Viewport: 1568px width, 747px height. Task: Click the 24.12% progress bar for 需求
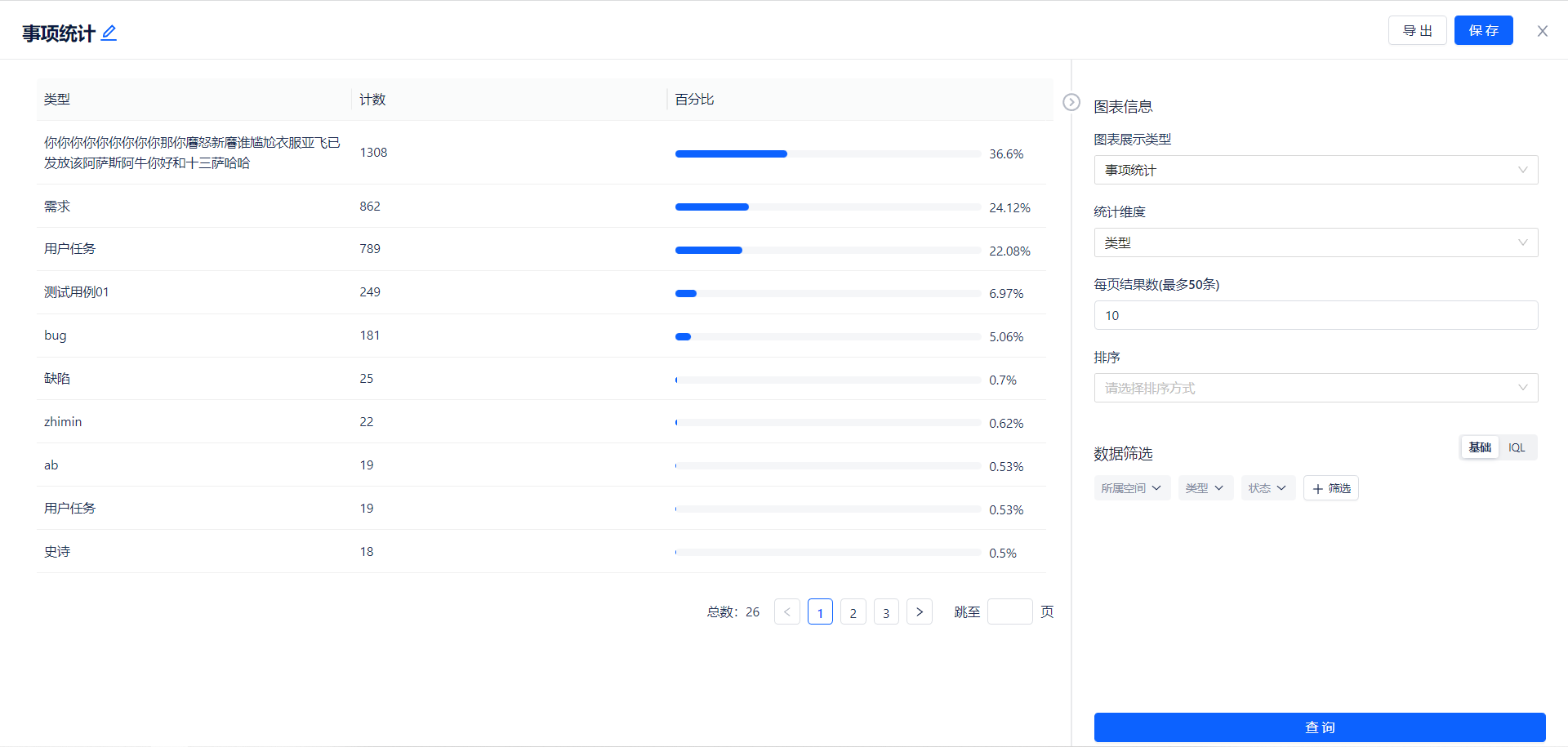click(x=828, y=207)
